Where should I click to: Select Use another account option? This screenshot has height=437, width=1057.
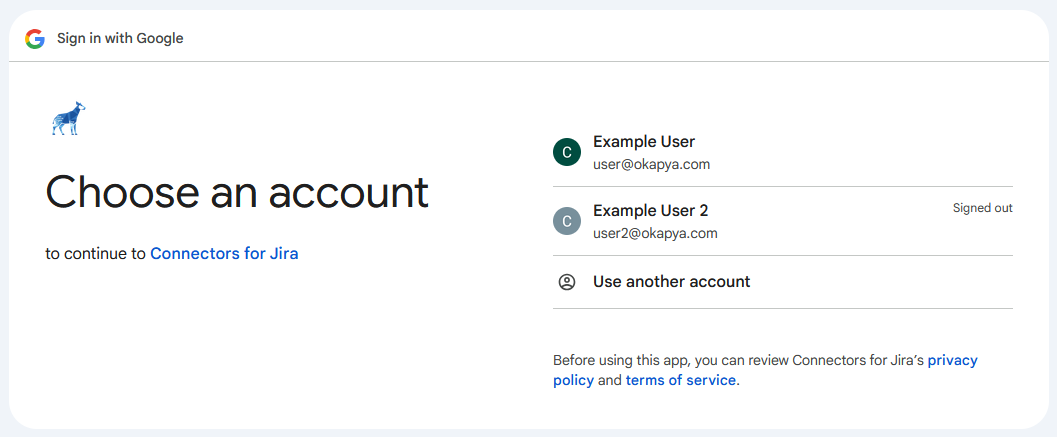[x=671, y=282]
